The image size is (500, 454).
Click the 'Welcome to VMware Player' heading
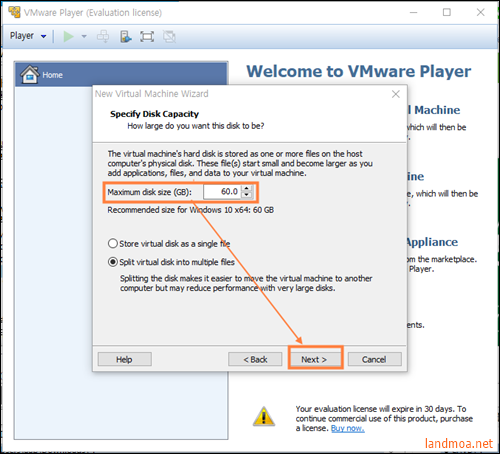359,71
